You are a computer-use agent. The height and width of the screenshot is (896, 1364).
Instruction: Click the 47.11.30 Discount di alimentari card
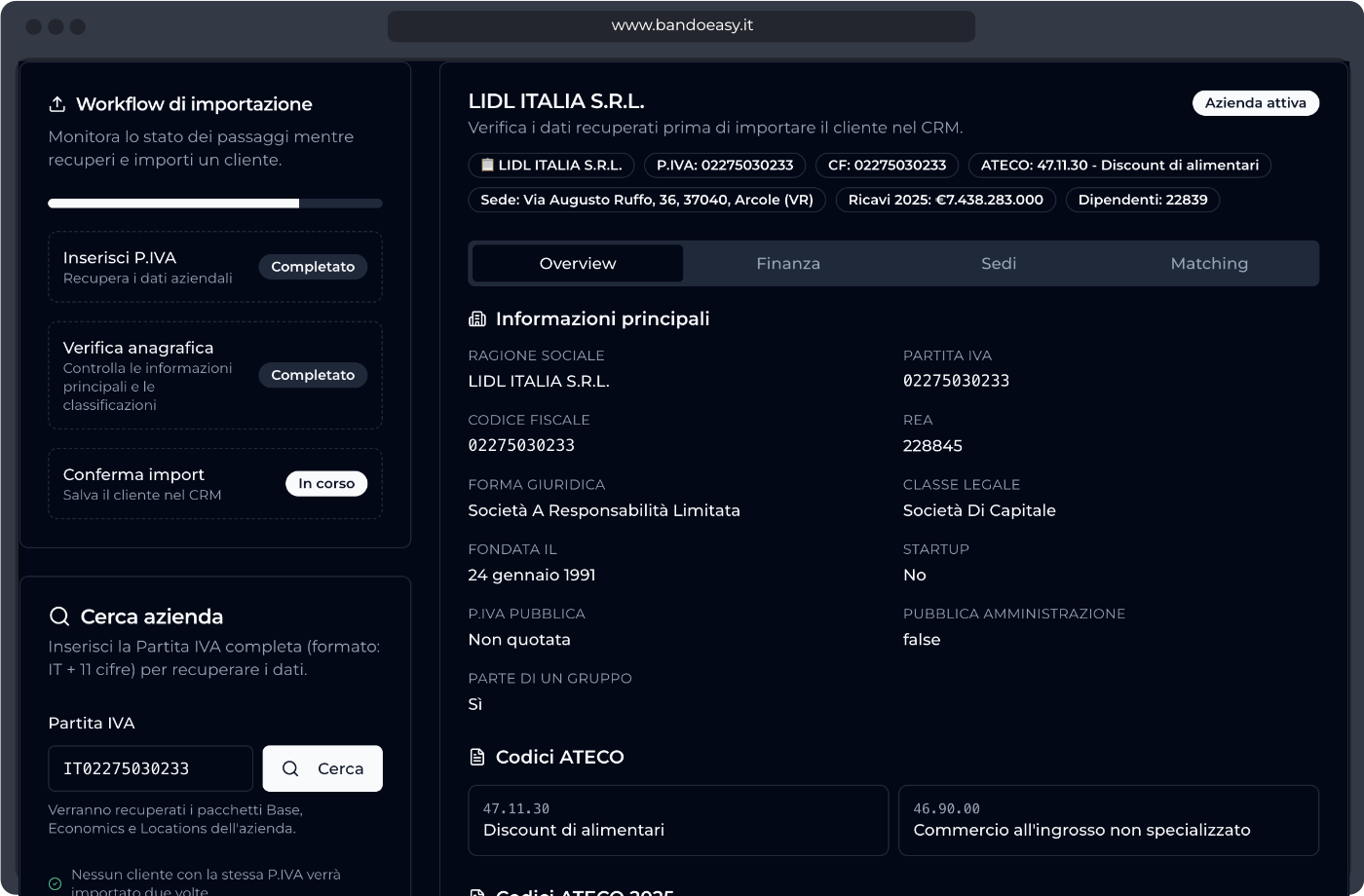(x=679, y=820)
